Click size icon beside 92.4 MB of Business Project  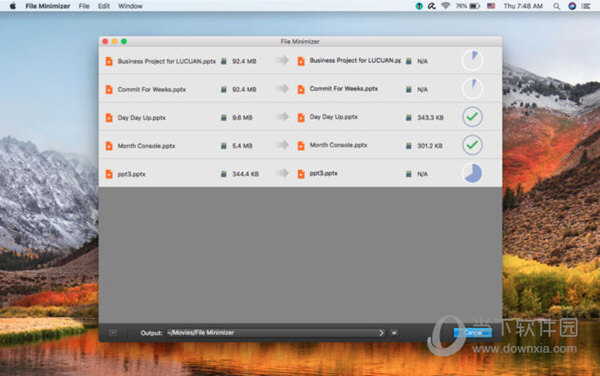224,61
